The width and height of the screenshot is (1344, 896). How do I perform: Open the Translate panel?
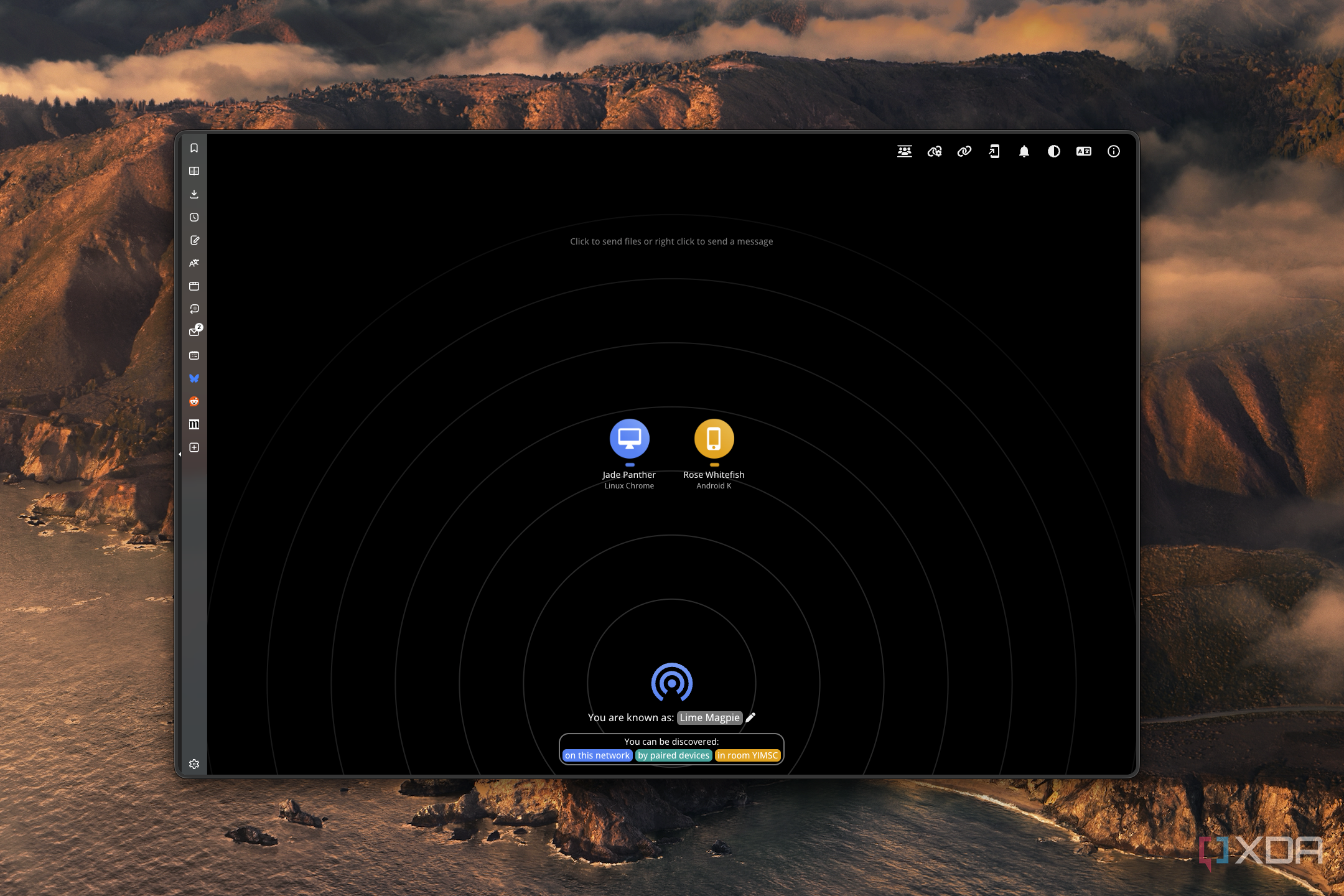coord(194,263)
